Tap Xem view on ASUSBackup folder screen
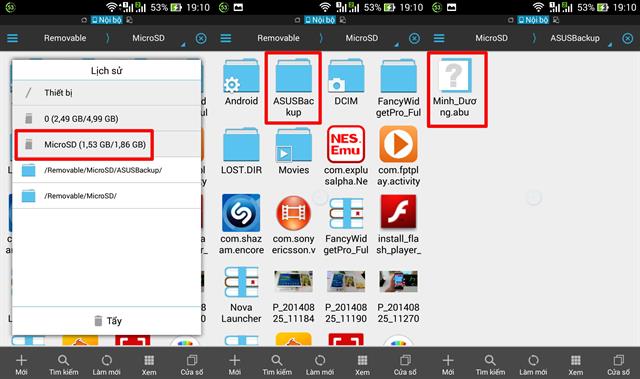The height and width of the screenshot is (379, 640). tap(576, 364)
